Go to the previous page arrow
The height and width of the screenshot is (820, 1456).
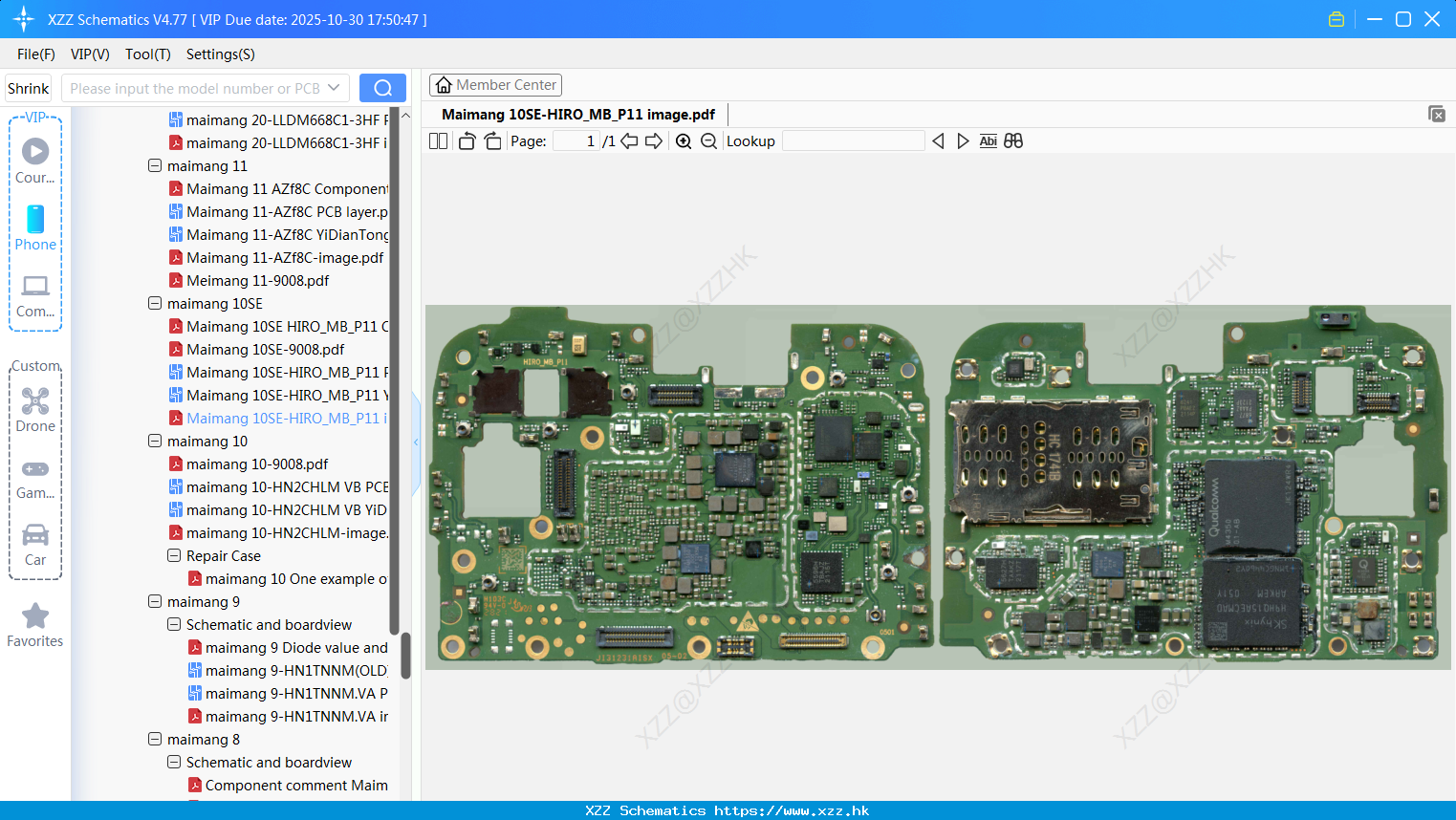click(x=629, y=140)
